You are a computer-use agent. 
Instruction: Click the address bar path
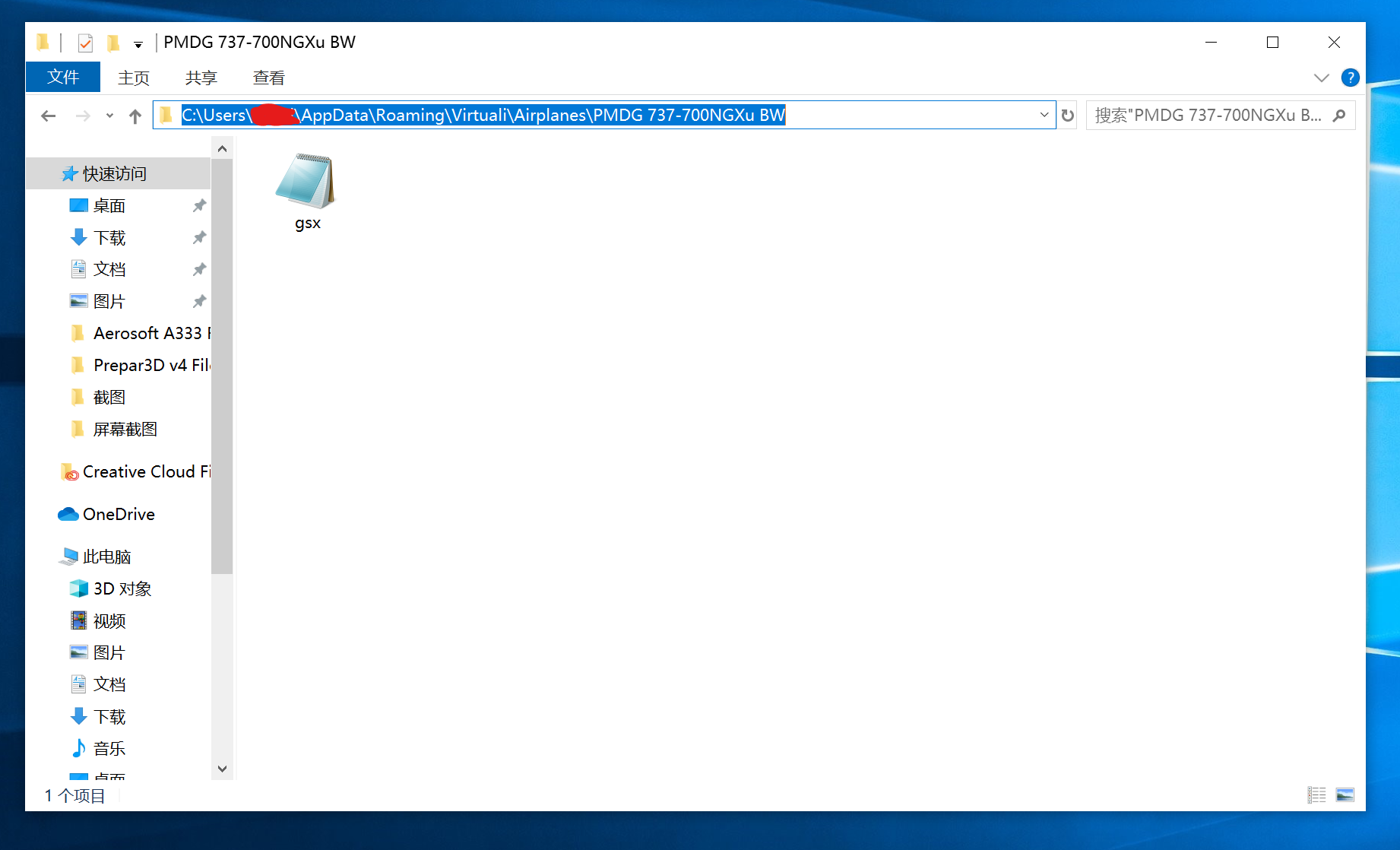(x=483, y=116)
